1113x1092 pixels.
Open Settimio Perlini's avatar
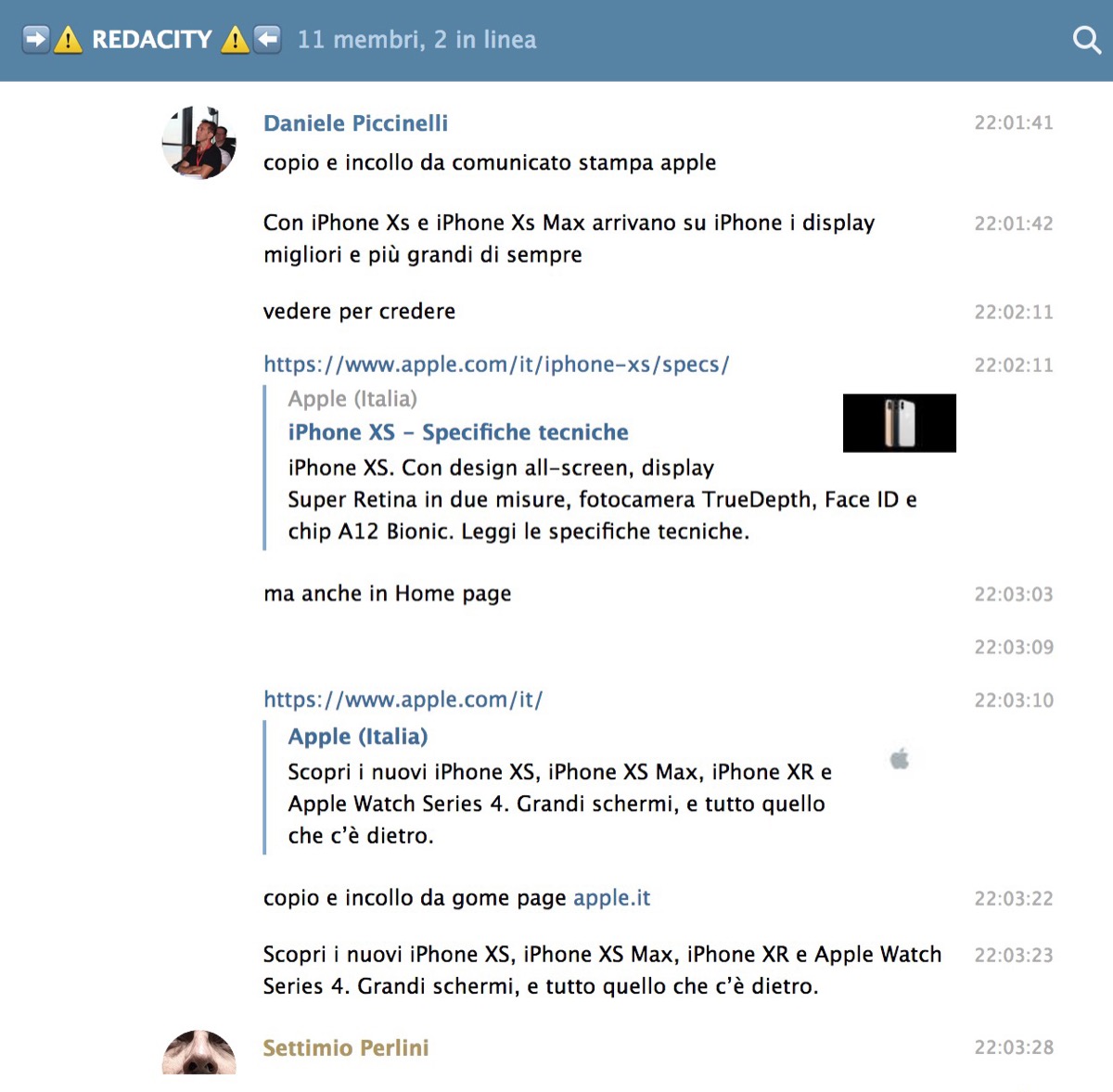point(198,1052)
